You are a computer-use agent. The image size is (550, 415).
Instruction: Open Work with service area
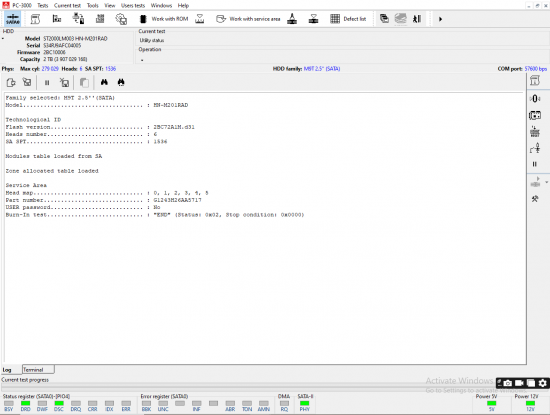point(255,19)
